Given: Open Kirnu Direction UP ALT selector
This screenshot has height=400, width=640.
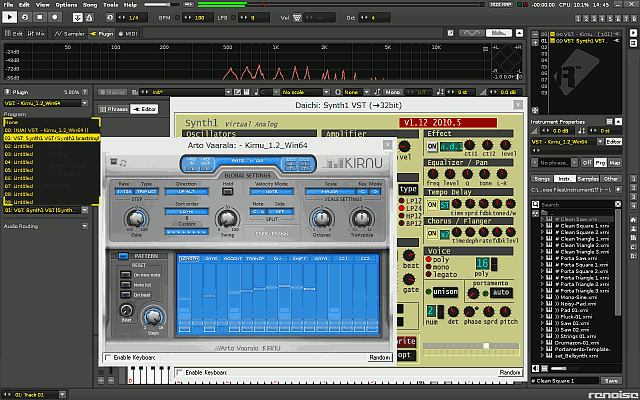Looking at the screenshot, I should pyautogui.click(x=187, y=191).
